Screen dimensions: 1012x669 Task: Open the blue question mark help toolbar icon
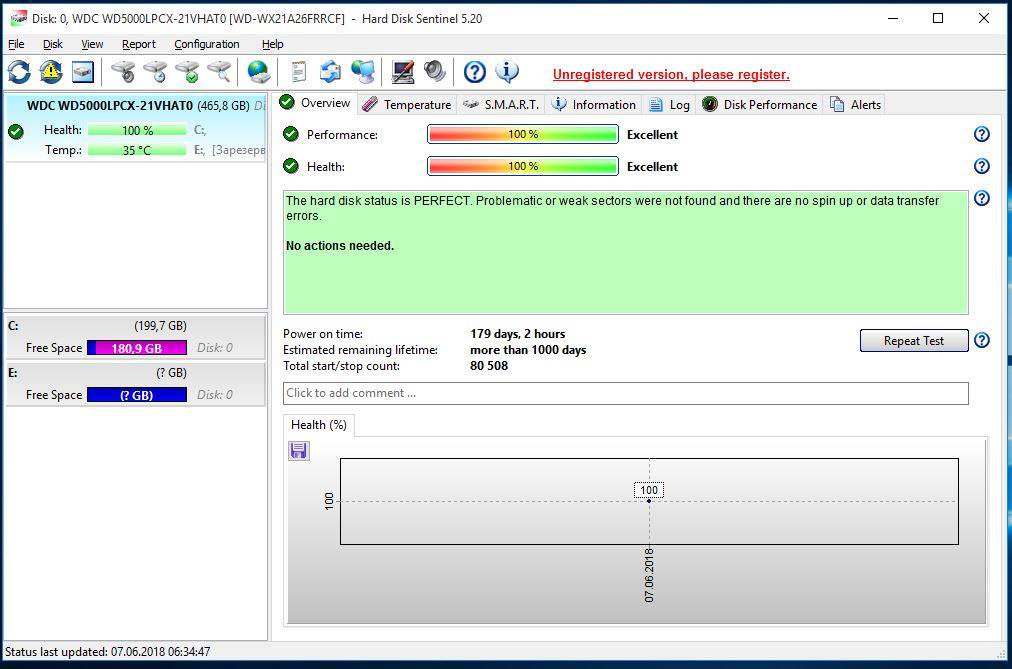[475, 72]
